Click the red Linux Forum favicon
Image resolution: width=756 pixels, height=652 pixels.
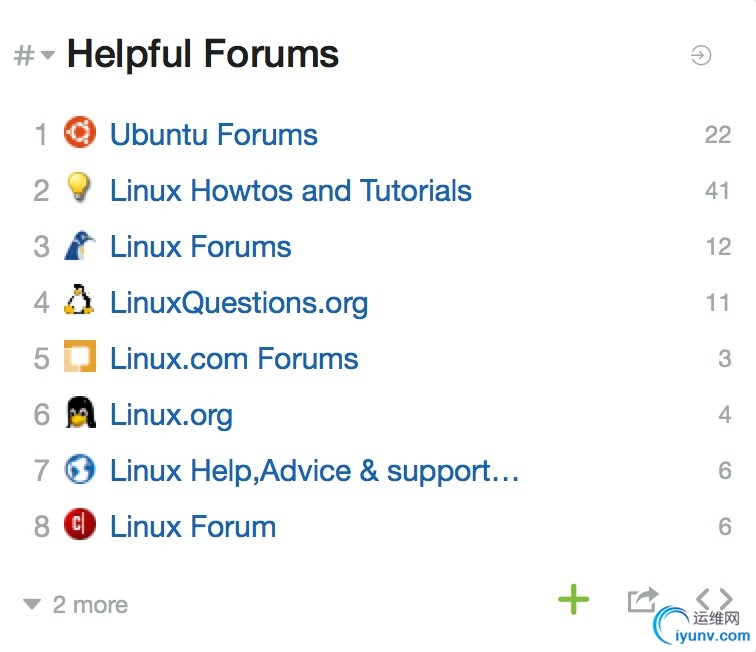coord(79,525)
